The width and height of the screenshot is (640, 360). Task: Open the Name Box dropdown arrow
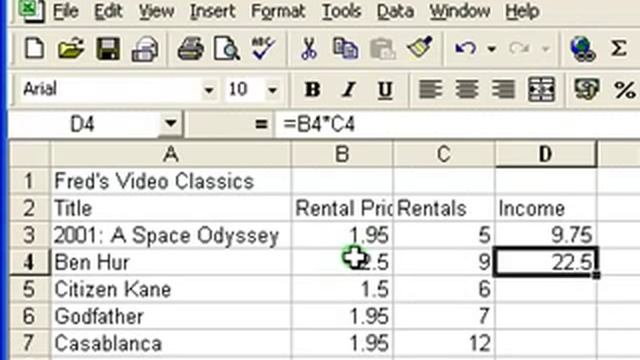pyautogui.click(x=171, y=123)
